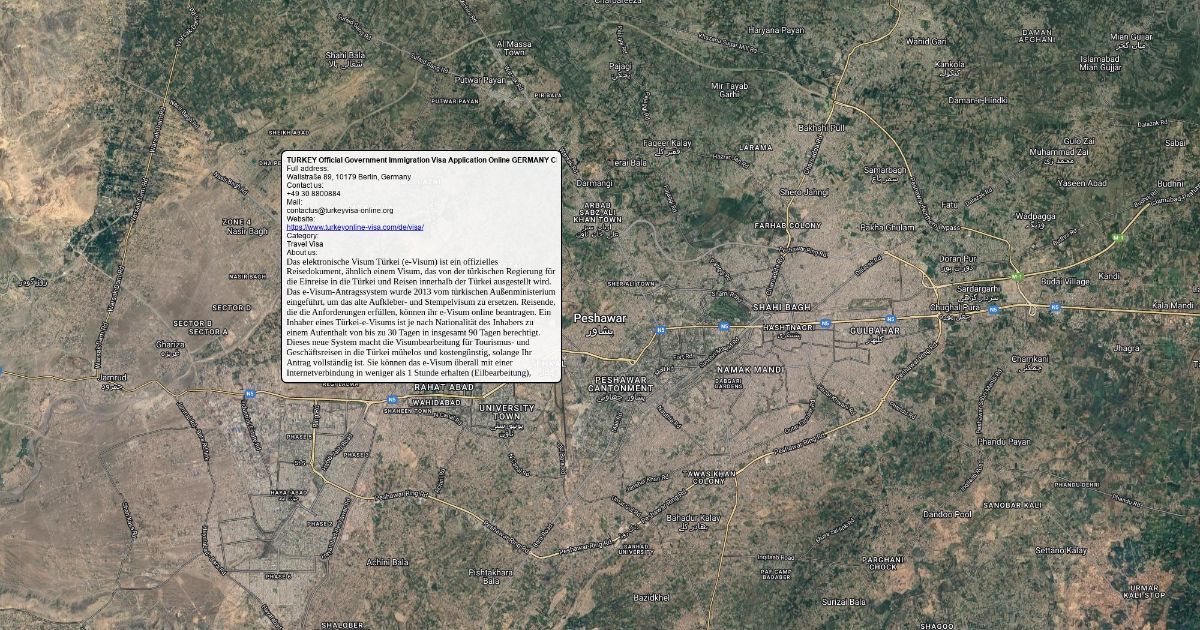The image size is (1200, 630).
Task: Click the 'Nasir Bagh' map label
Action: coord(247,231)
